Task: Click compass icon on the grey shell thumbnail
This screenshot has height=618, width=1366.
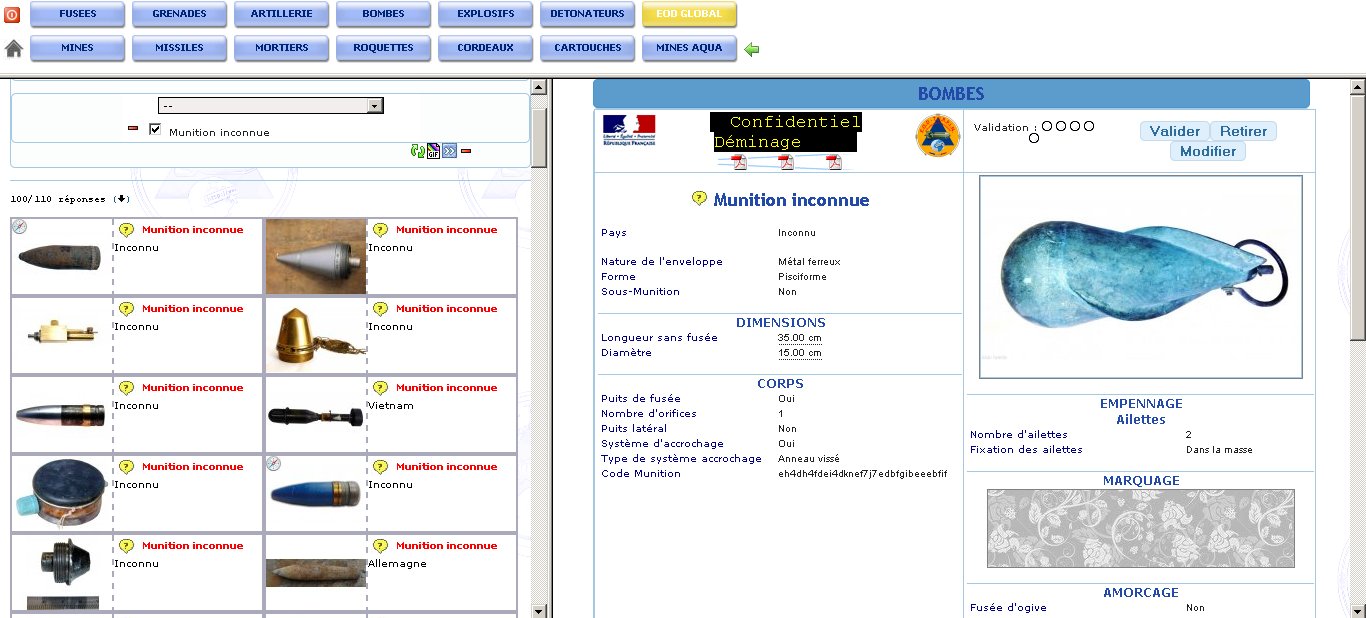Action: [x=20, y=227]
